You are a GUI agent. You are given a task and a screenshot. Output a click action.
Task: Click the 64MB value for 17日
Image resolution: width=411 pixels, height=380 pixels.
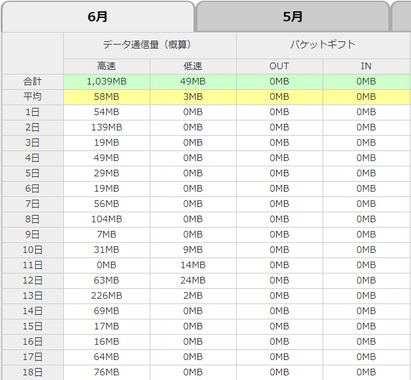click(x=107, y=357)
